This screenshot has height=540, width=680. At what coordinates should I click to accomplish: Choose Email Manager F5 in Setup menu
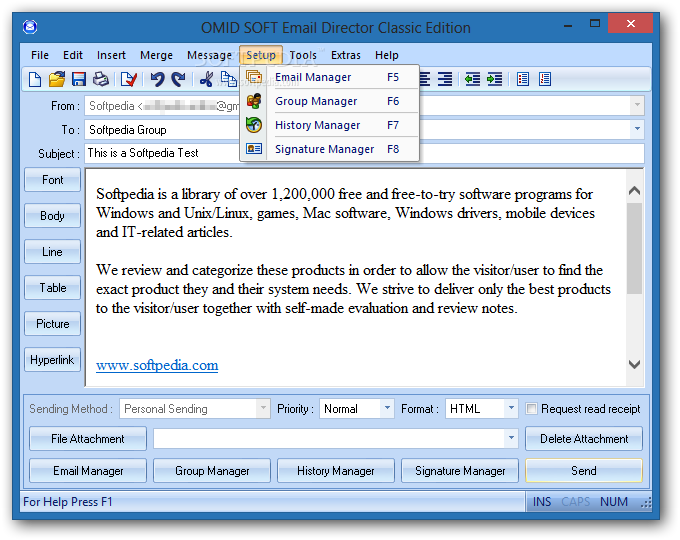pyautogui.click(x=330, y=77)
